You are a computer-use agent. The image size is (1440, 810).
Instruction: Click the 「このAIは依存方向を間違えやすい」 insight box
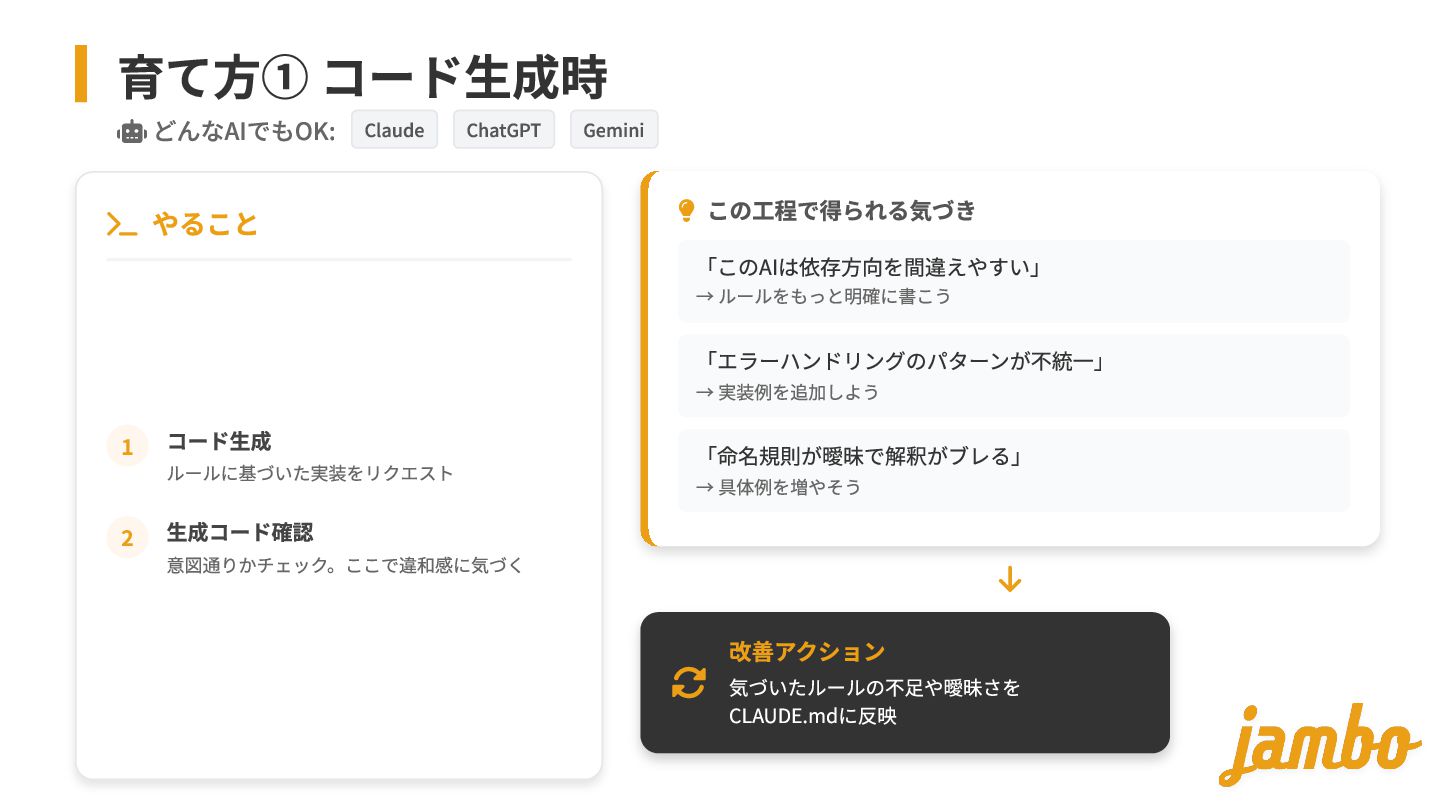1013,281
